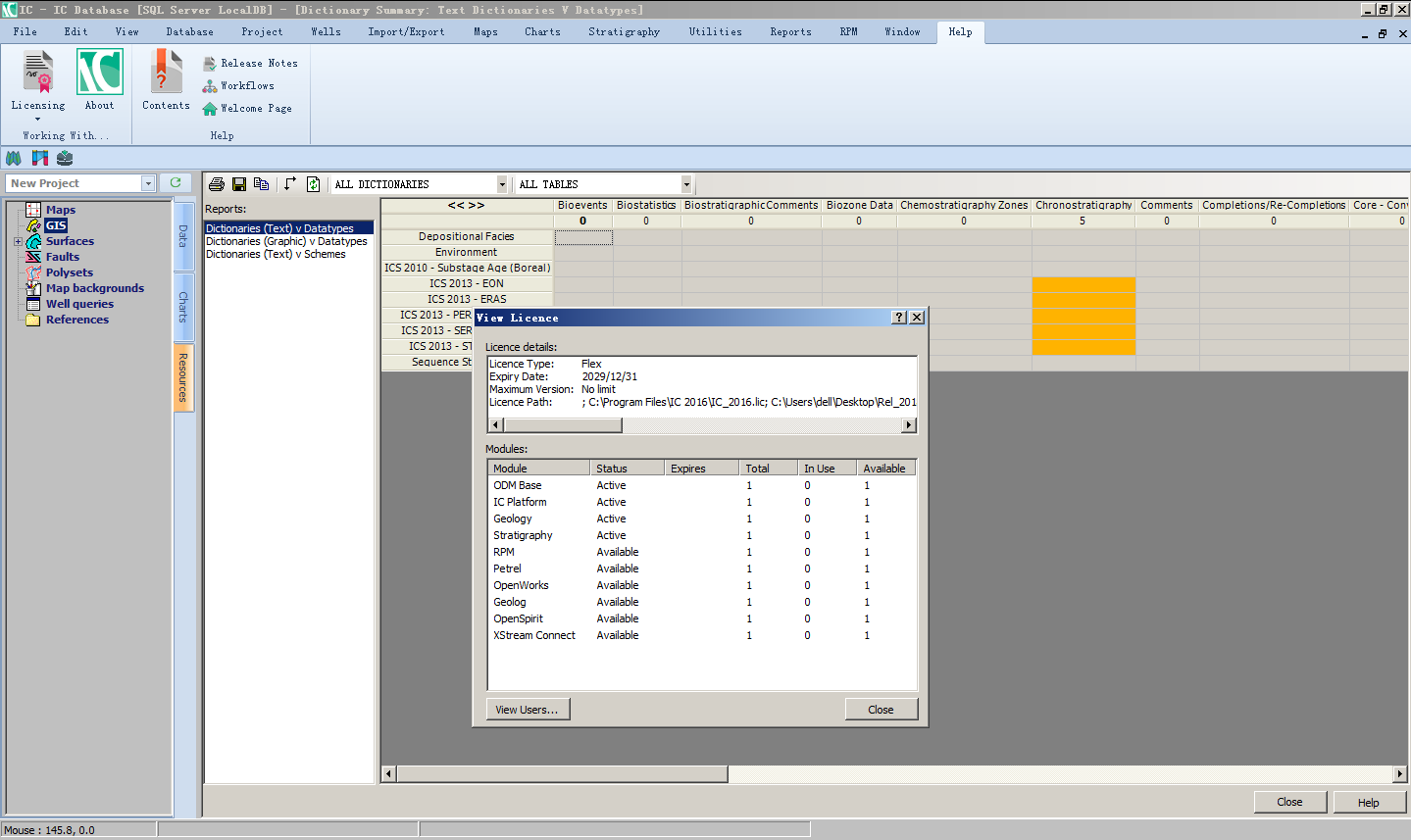This screenshot has height=840, width=1411.
Task: Click the main grid horizontal scrollbar thumb
Action: [562, 774]
